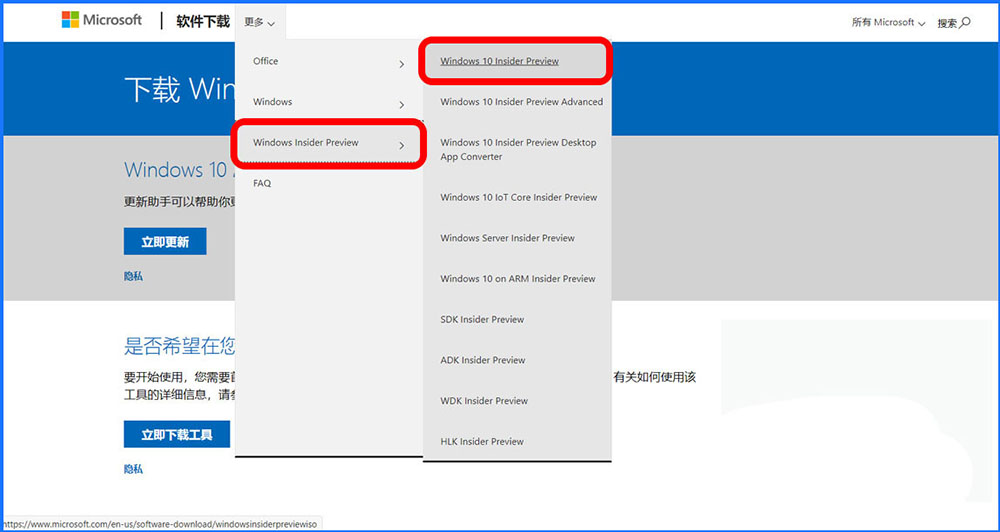Click the 是否希望在您 heading
The height and width of the screenshot is (532, 1000).
point(180,347)
